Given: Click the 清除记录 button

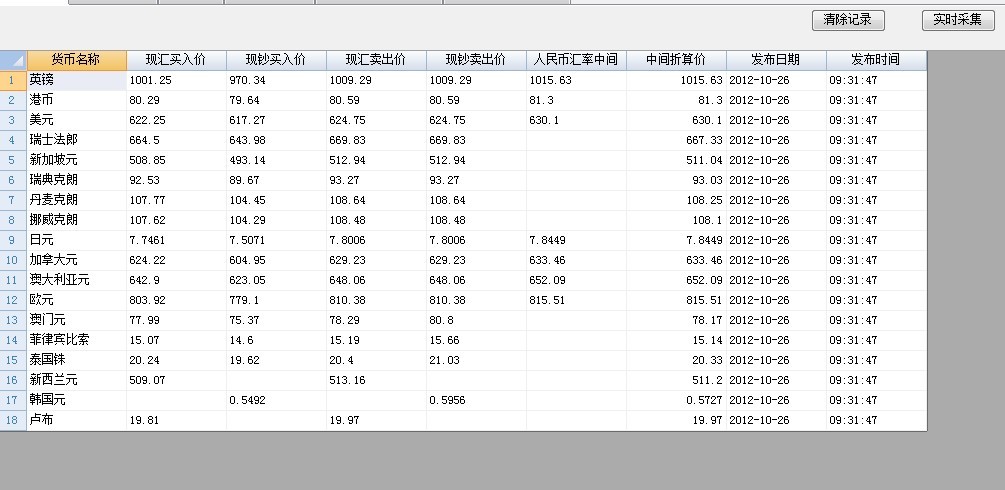Looking at the screenshot, I should [848, 20].
